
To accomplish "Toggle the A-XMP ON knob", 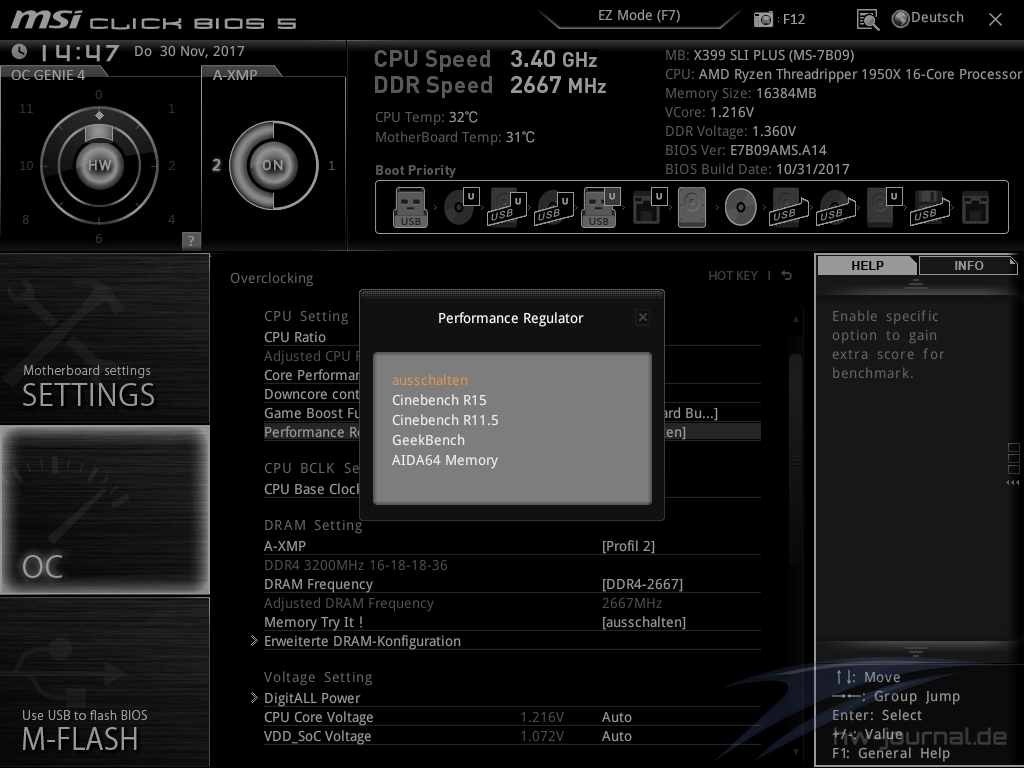I will click(273, 165).
